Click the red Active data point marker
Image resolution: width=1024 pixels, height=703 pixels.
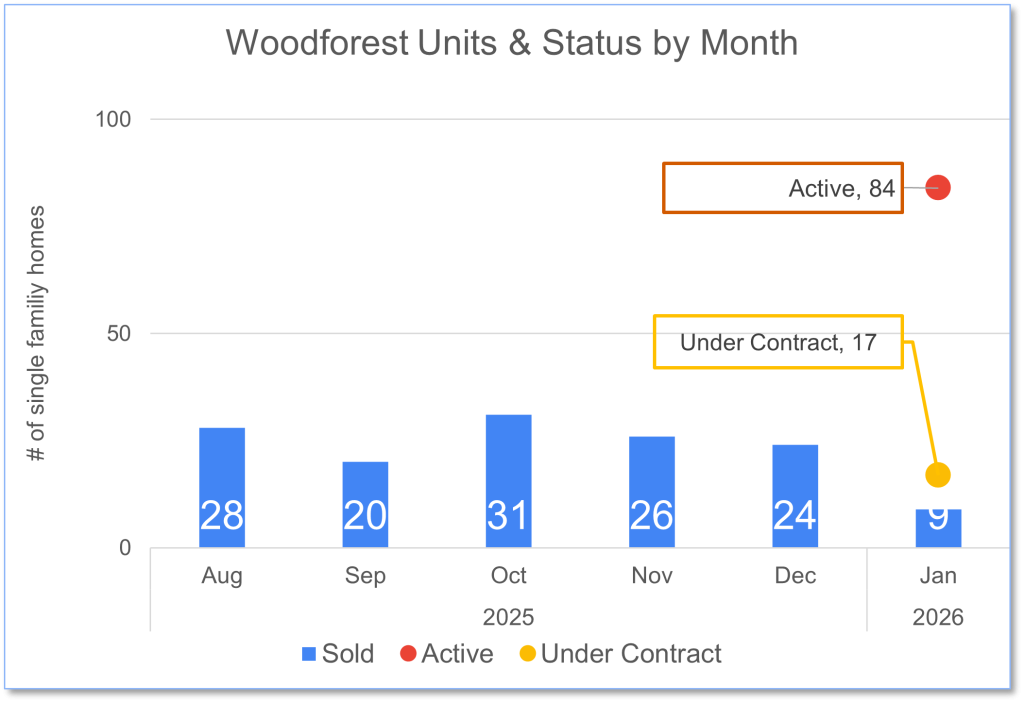pyautogui.click(x=937, y=187)
